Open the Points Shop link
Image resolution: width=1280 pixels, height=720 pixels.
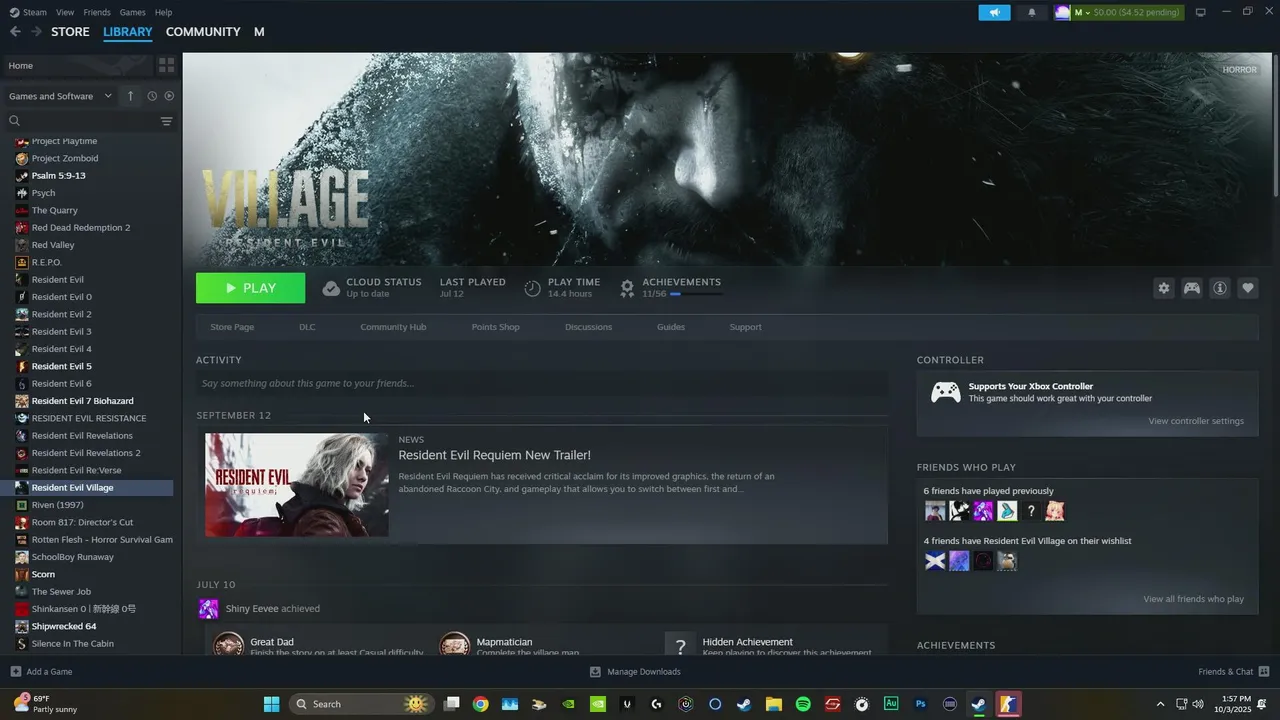pos(495,327)
